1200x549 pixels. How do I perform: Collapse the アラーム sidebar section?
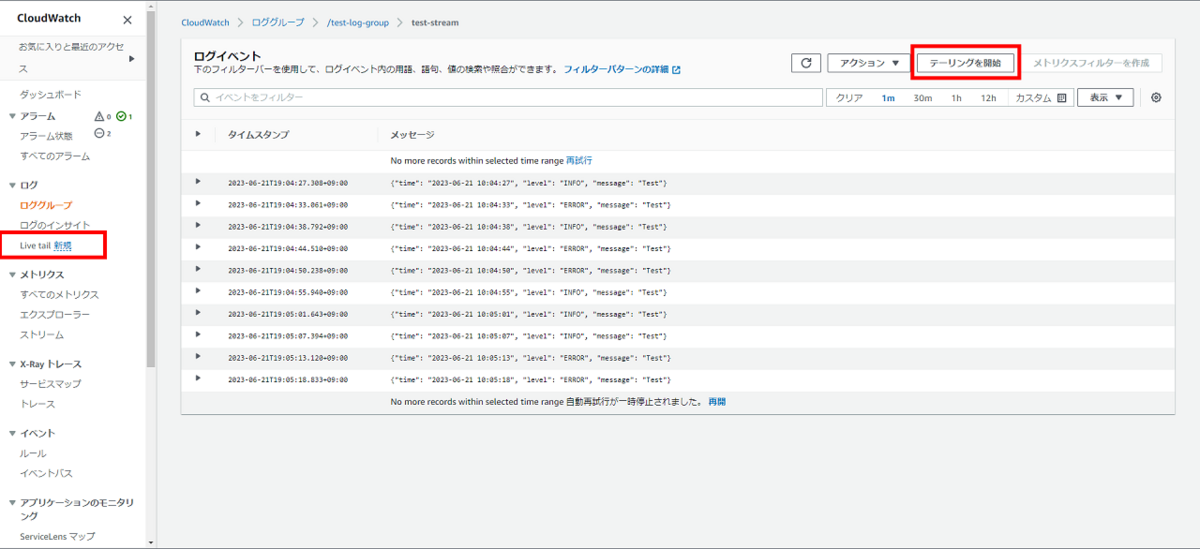click(x=11, y=117)
